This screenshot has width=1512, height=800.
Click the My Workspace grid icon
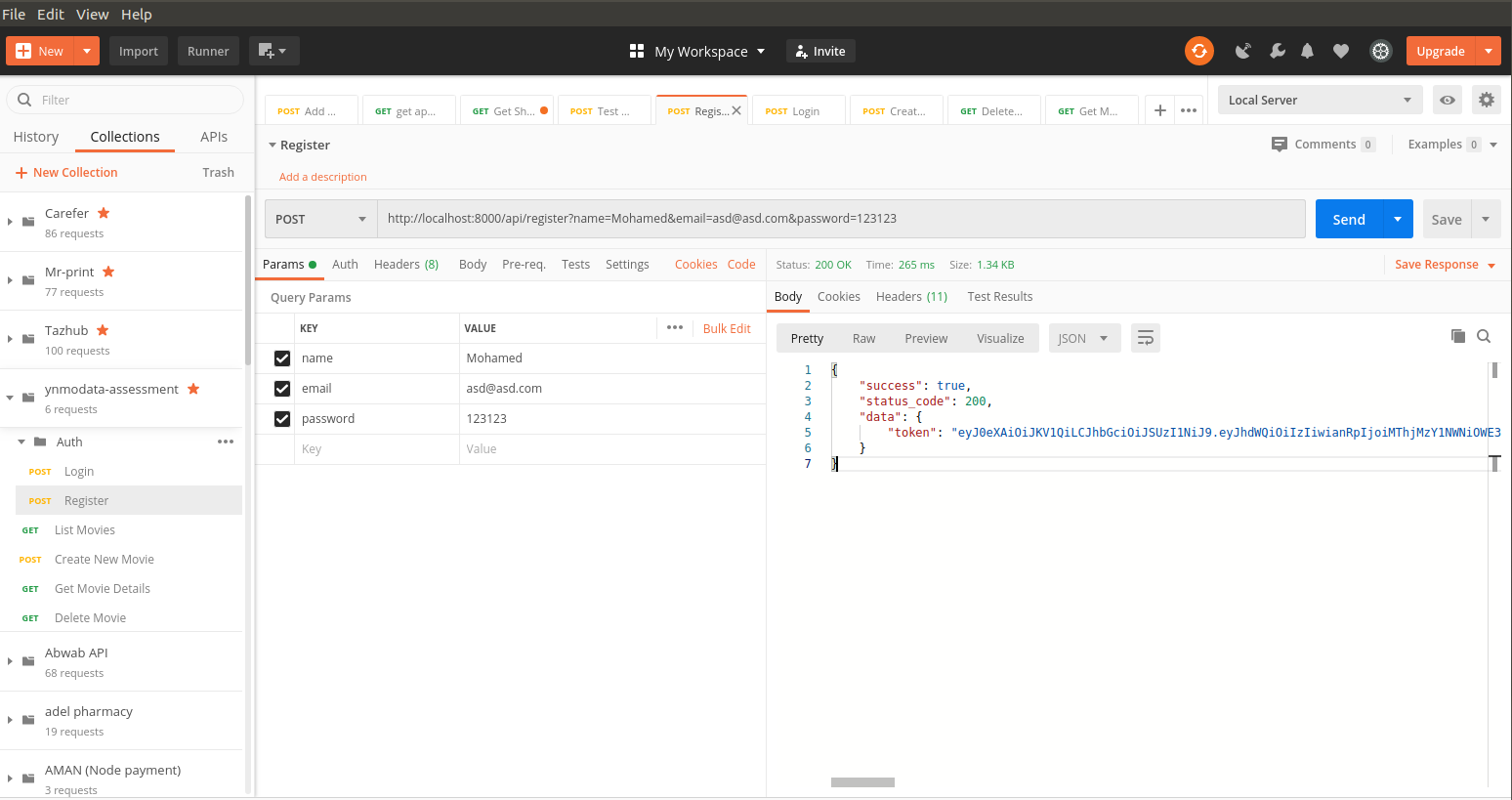[x=637, y=51]
